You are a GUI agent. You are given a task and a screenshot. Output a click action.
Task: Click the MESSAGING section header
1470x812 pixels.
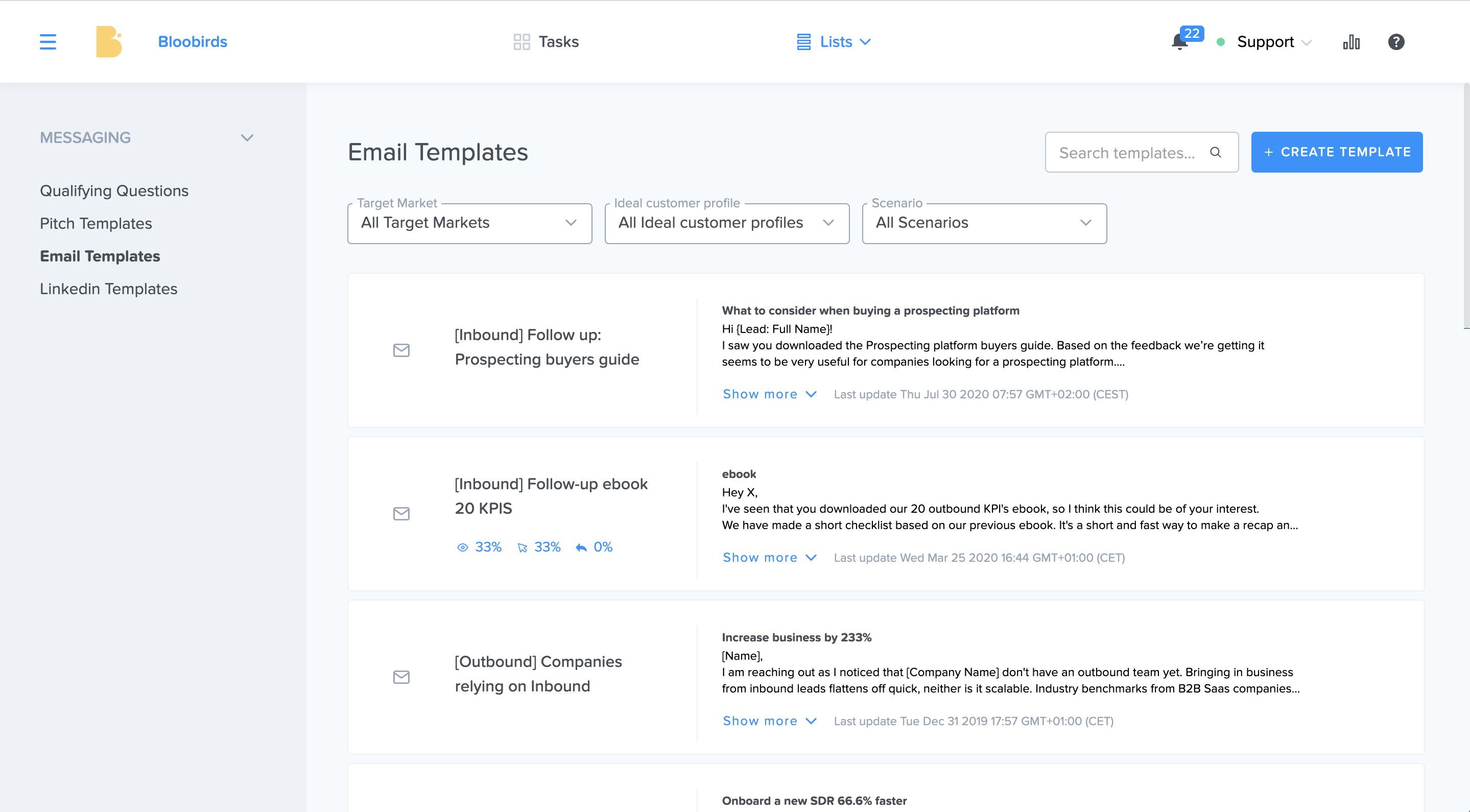point(85,137)
